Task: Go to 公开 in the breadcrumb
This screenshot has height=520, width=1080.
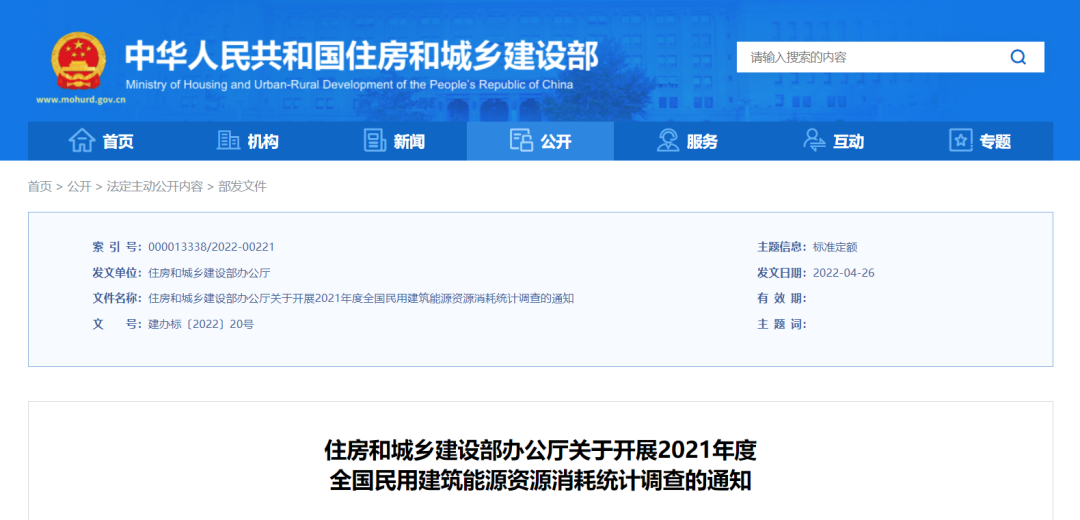Action: 79,187
